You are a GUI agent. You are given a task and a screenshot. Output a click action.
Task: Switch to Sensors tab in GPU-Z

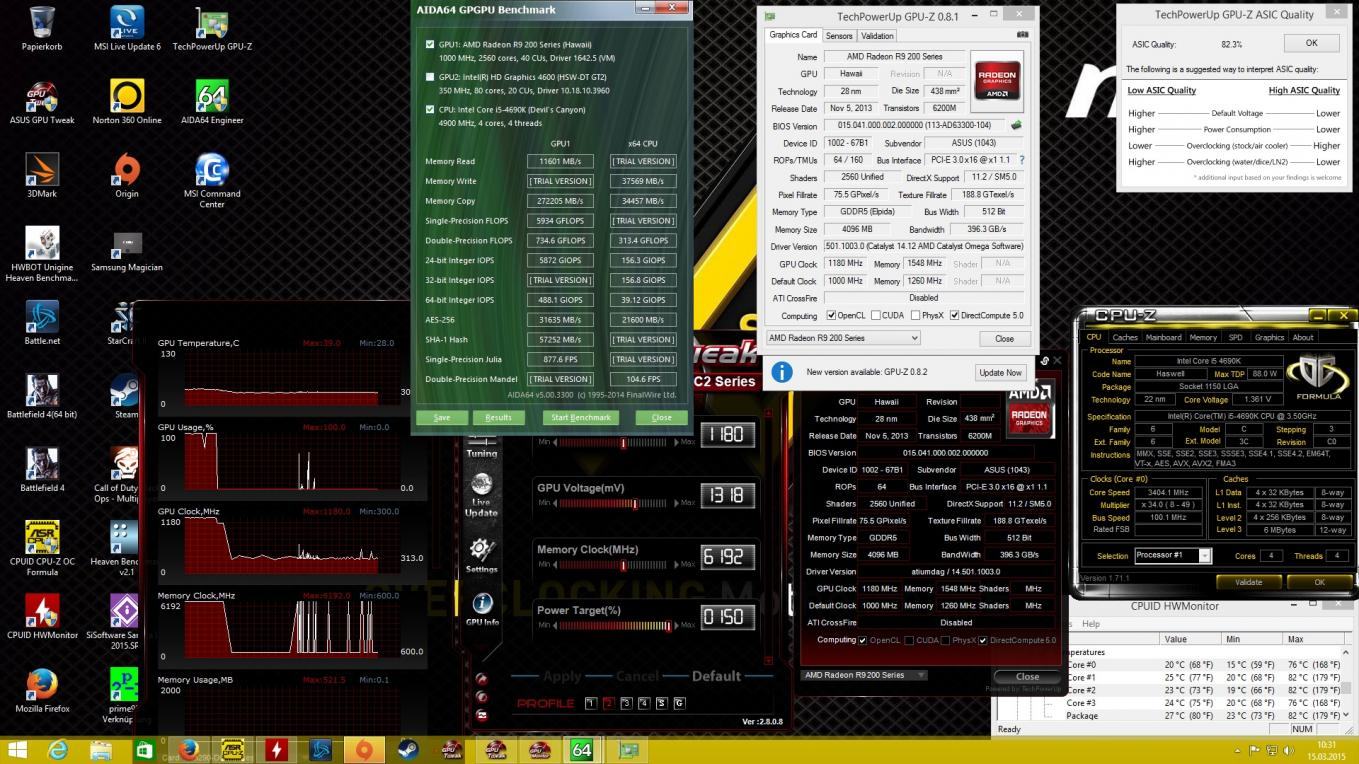pyautogui.click(x=839, y=36)
